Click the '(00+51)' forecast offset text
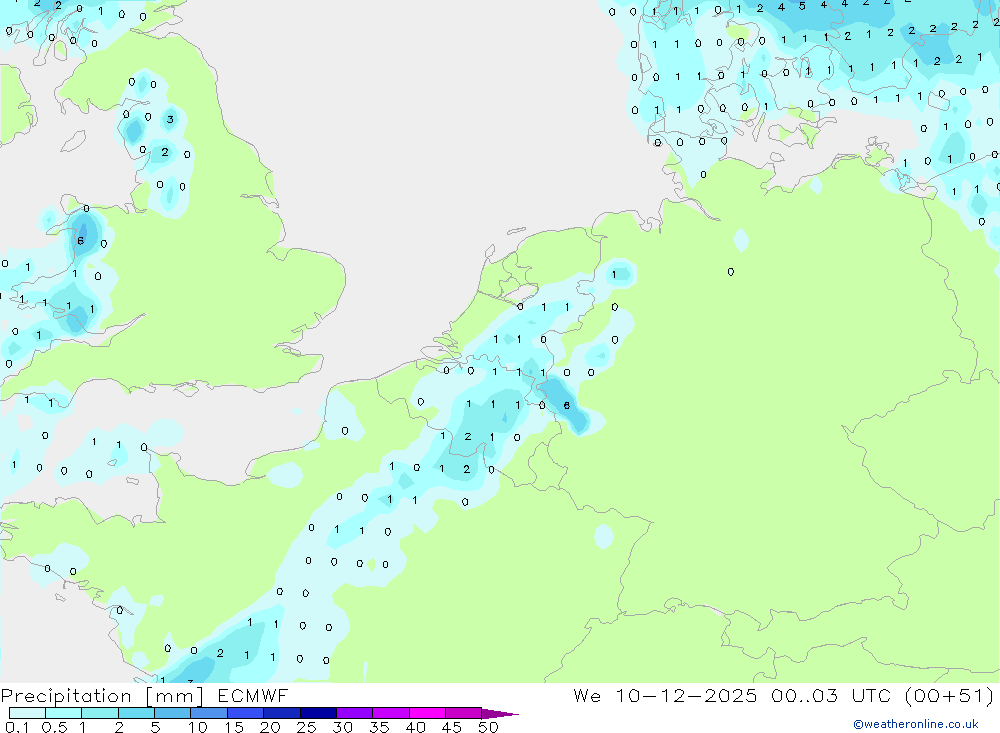Image resolution: width=1000 pixels, height=733 pixels. (x=949, y=696)
